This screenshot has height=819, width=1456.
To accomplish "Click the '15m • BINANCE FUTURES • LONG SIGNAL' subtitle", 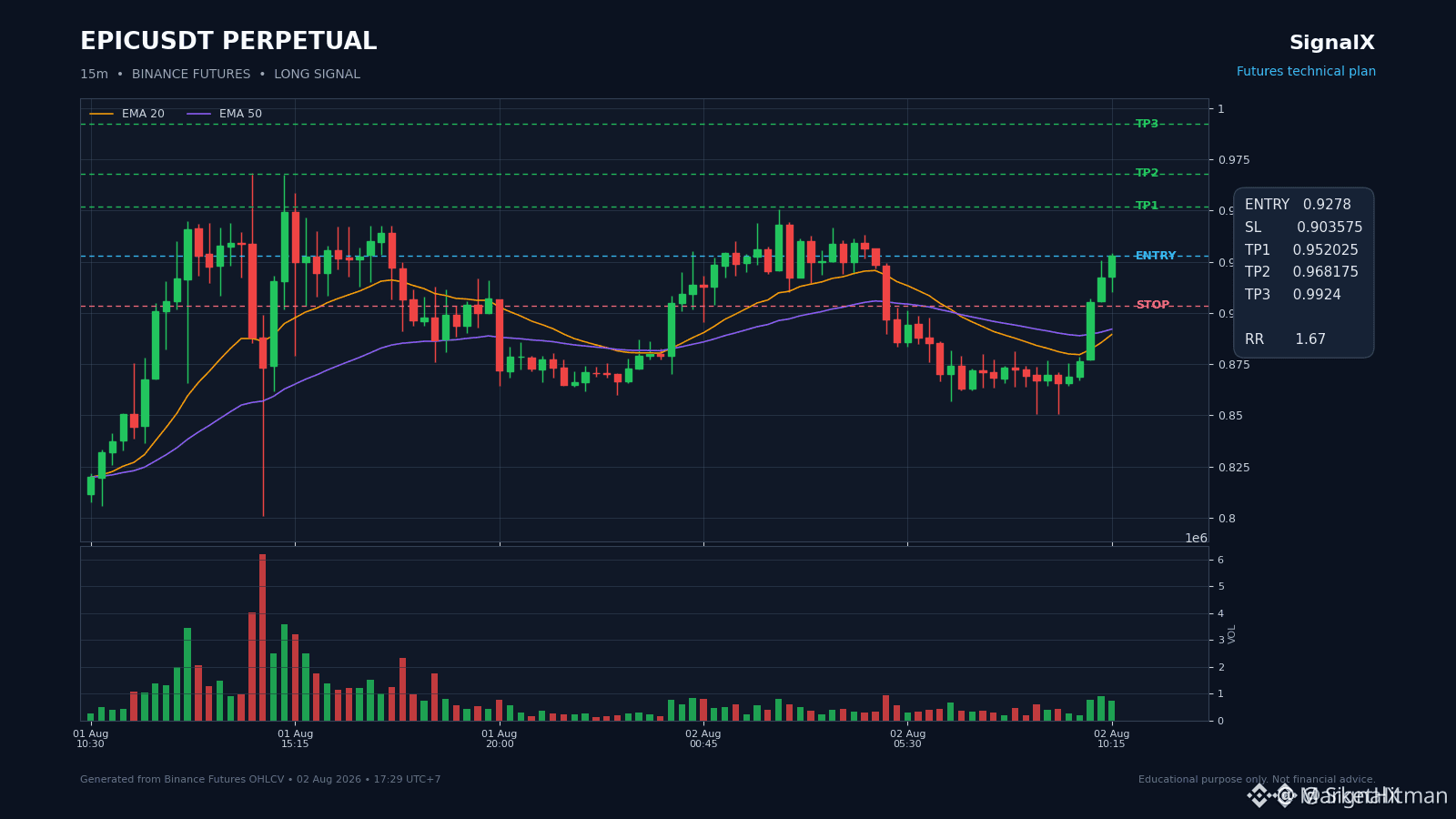I will pos(220,75).
